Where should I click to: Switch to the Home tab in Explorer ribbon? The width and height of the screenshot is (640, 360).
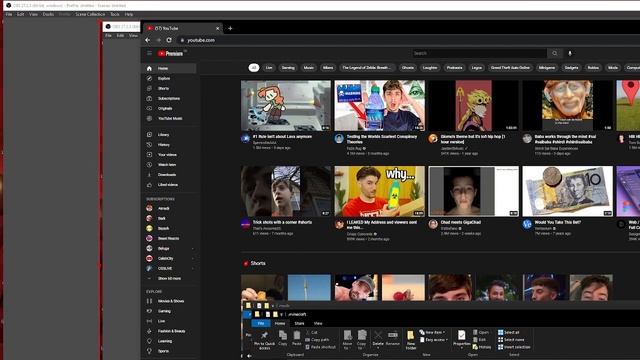click(x=280, y=323)
